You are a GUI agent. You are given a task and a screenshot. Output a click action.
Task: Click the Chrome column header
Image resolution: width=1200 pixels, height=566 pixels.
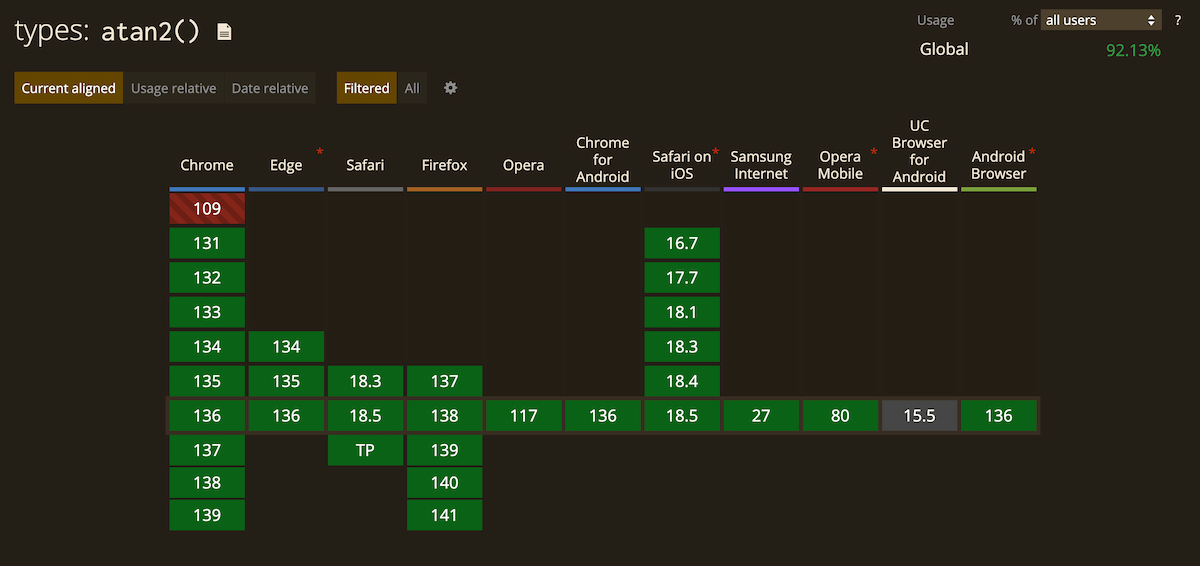(207, 165)
